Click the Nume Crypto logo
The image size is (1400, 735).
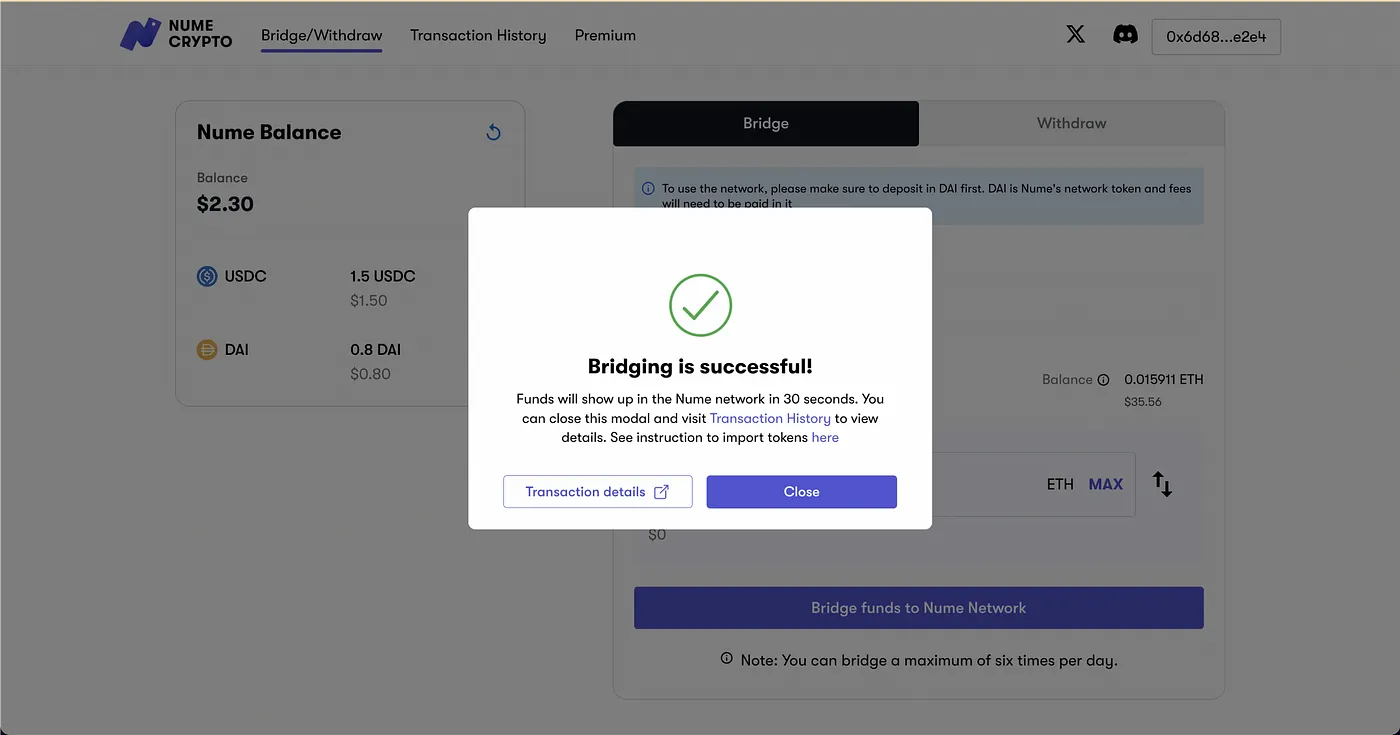coord(175,35)
